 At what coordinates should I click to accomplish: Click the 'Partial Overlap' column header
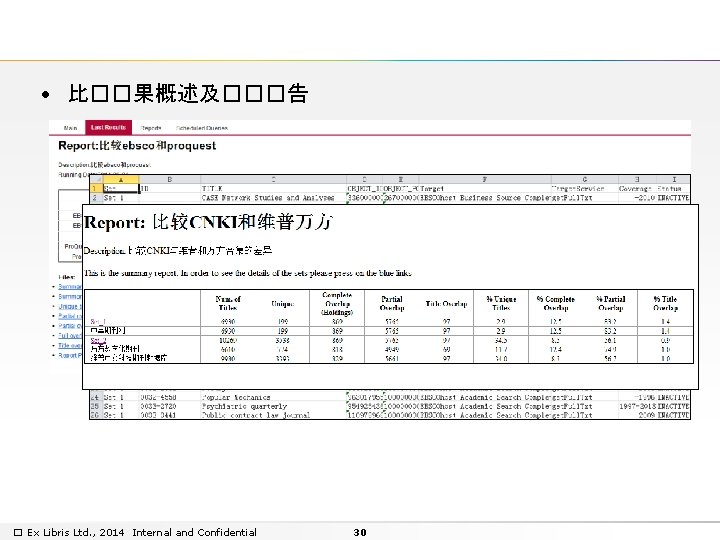[392, 303]
